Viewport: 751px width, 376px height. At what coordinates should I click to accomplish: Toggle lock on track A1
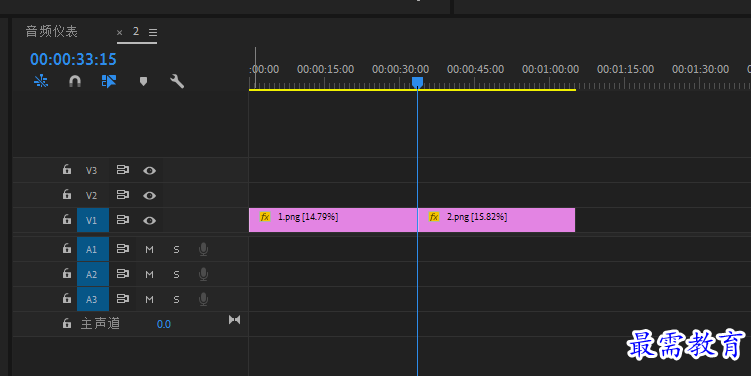coord(67,248)
